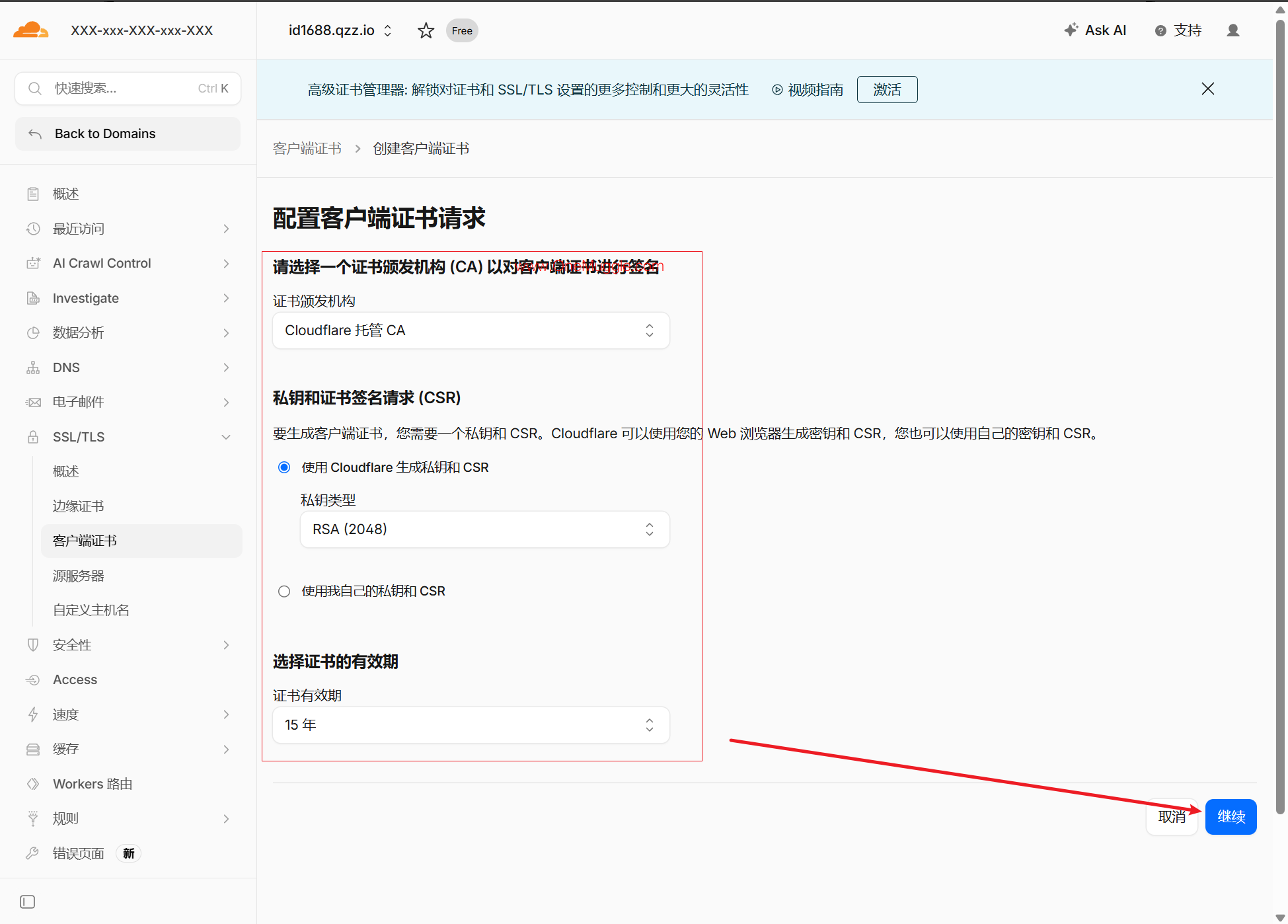
Task: Expand the 安全性 section
Action: pyautogui.click(x=226, y=645)
